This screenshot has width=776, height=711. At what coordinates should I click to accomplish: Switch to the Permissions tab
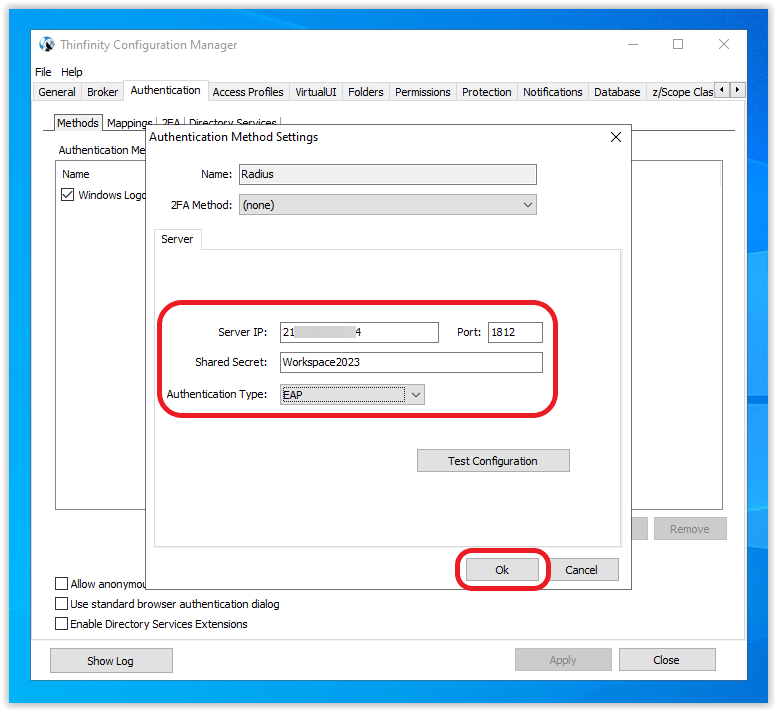click(x=423, y=92)
